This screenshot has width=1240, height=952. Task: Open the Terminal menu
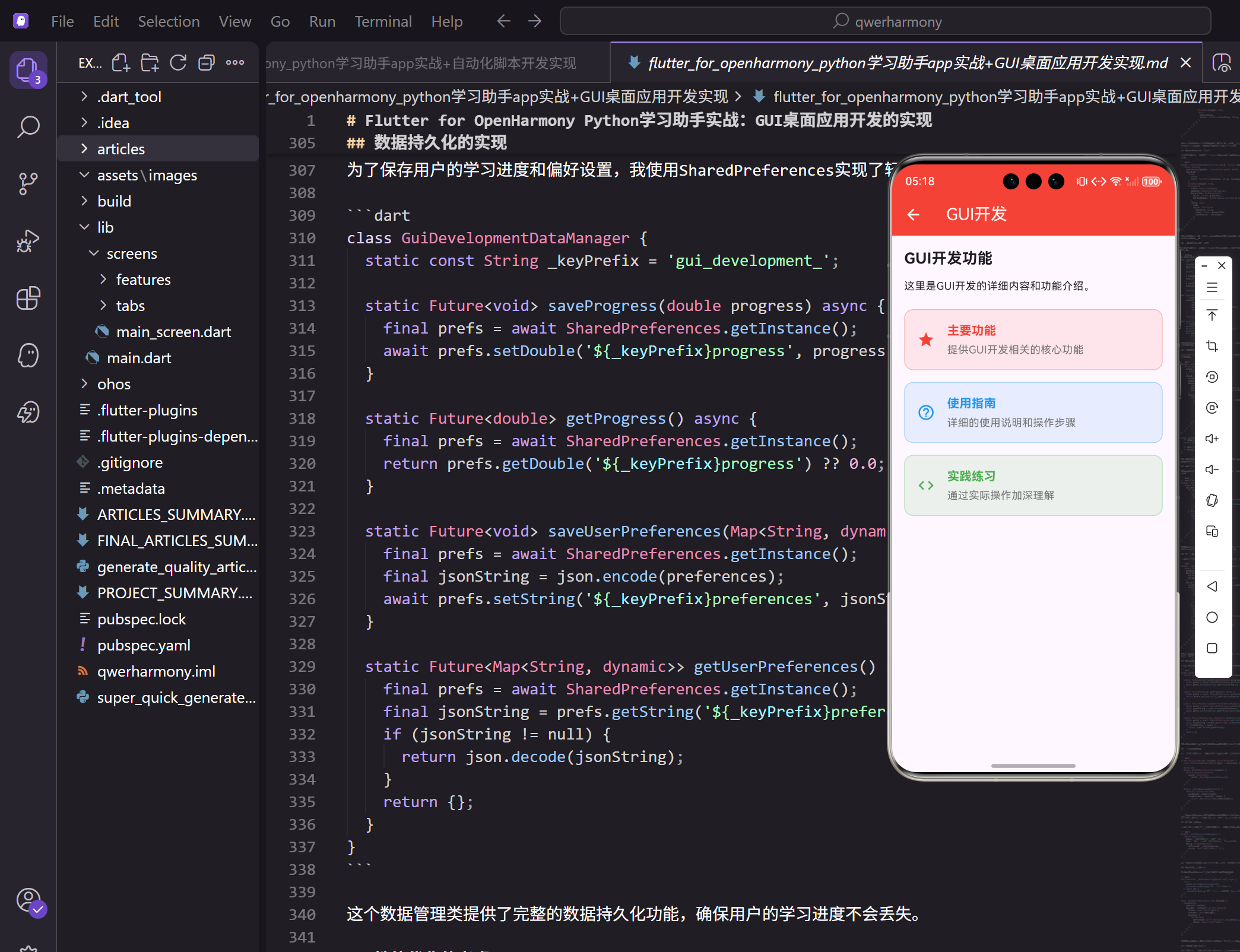(383, 21)
